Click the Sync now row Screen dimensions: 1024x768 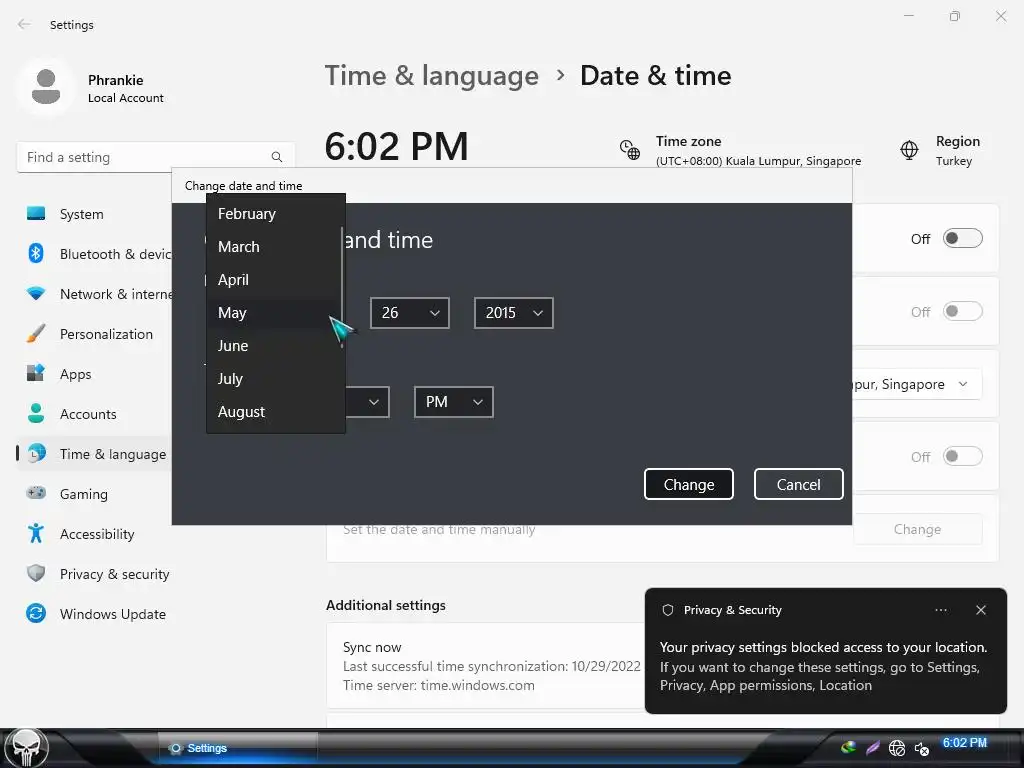(x=485, y=665)
